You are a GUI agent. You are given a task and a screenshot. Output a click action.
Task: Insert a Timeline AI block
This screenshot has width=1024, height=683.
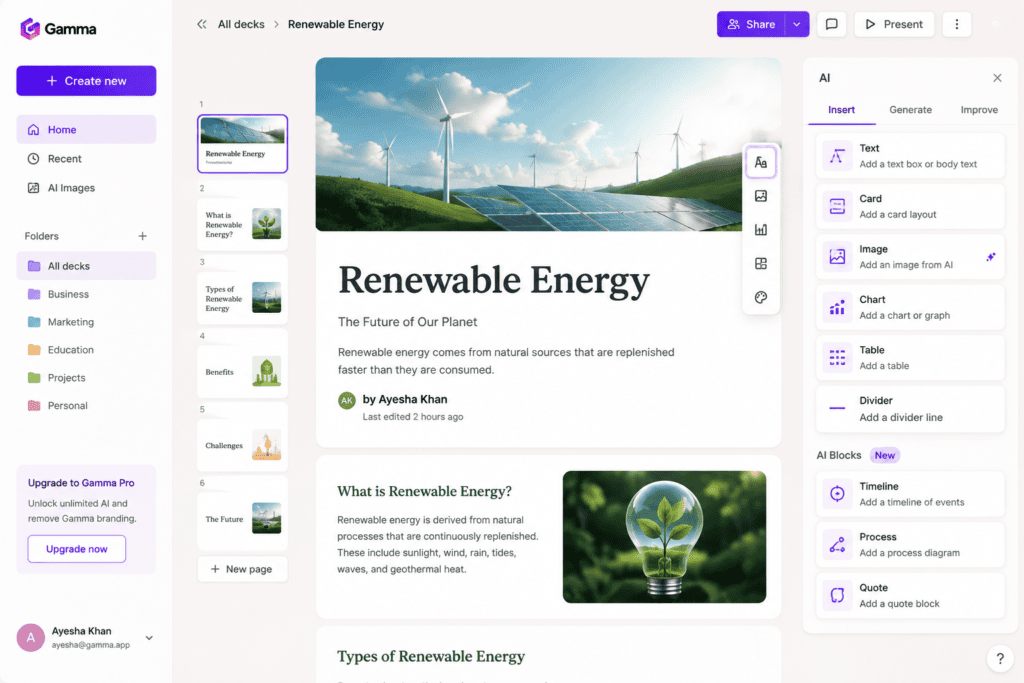910,494
